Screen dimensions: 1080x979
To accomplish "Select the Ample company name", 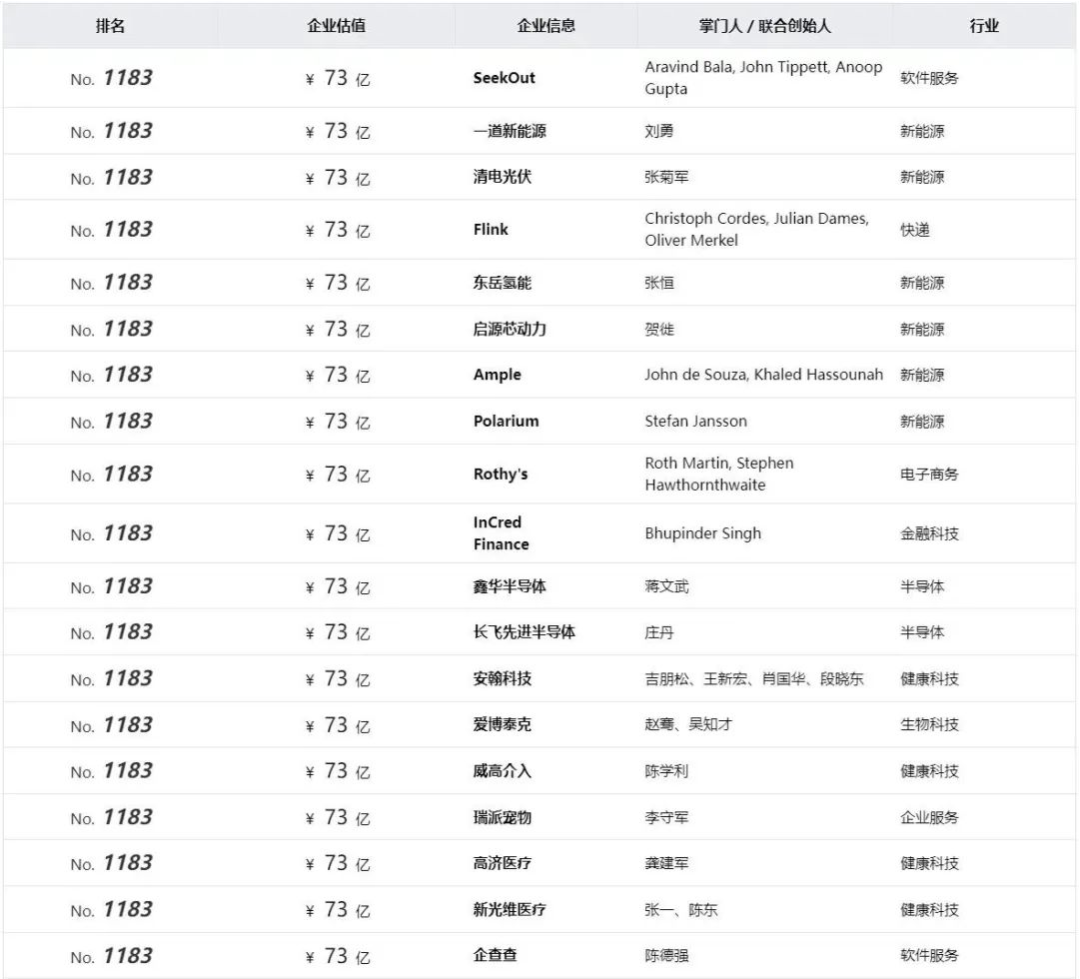I will pos(497,375).
